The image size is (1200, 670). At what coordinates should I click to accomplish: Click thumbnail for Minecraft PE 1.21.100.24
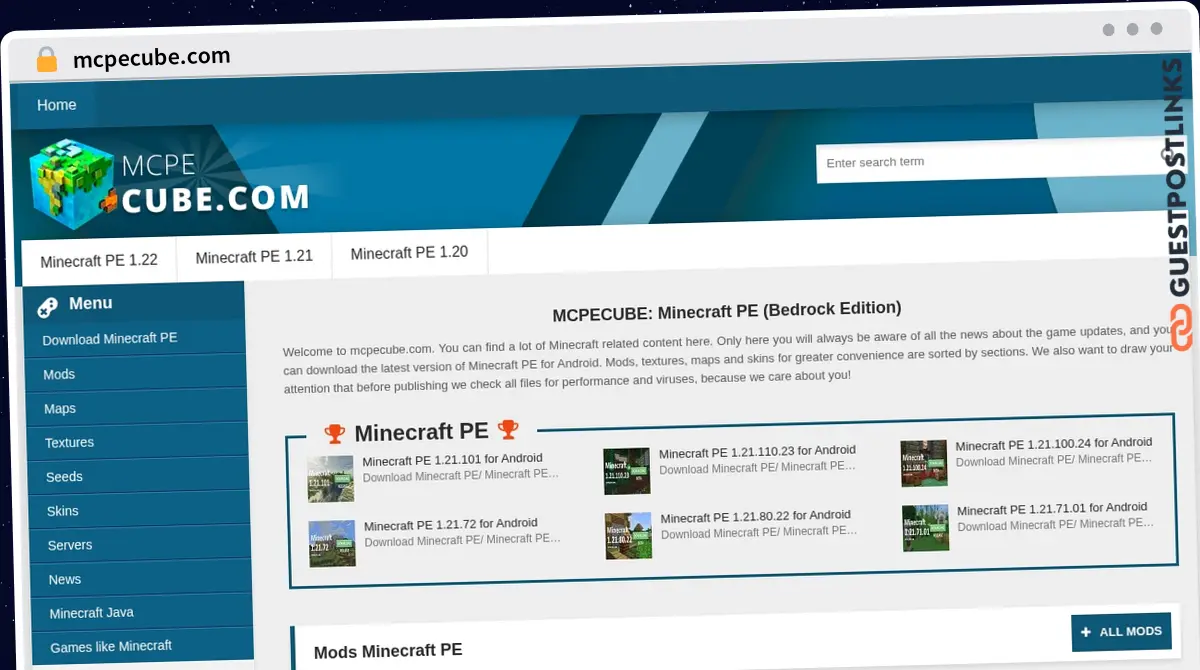pyautogui.click(x=924, y=463)
